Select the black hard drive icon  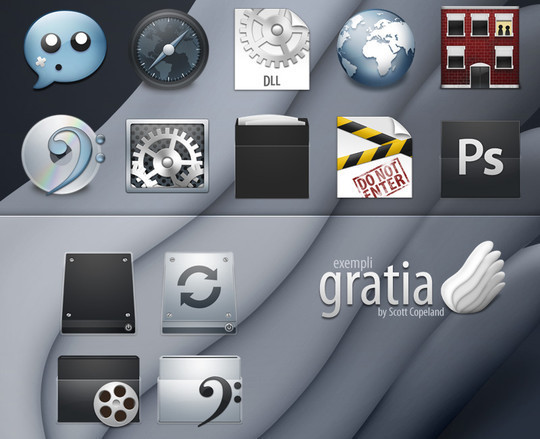[98, 293]
